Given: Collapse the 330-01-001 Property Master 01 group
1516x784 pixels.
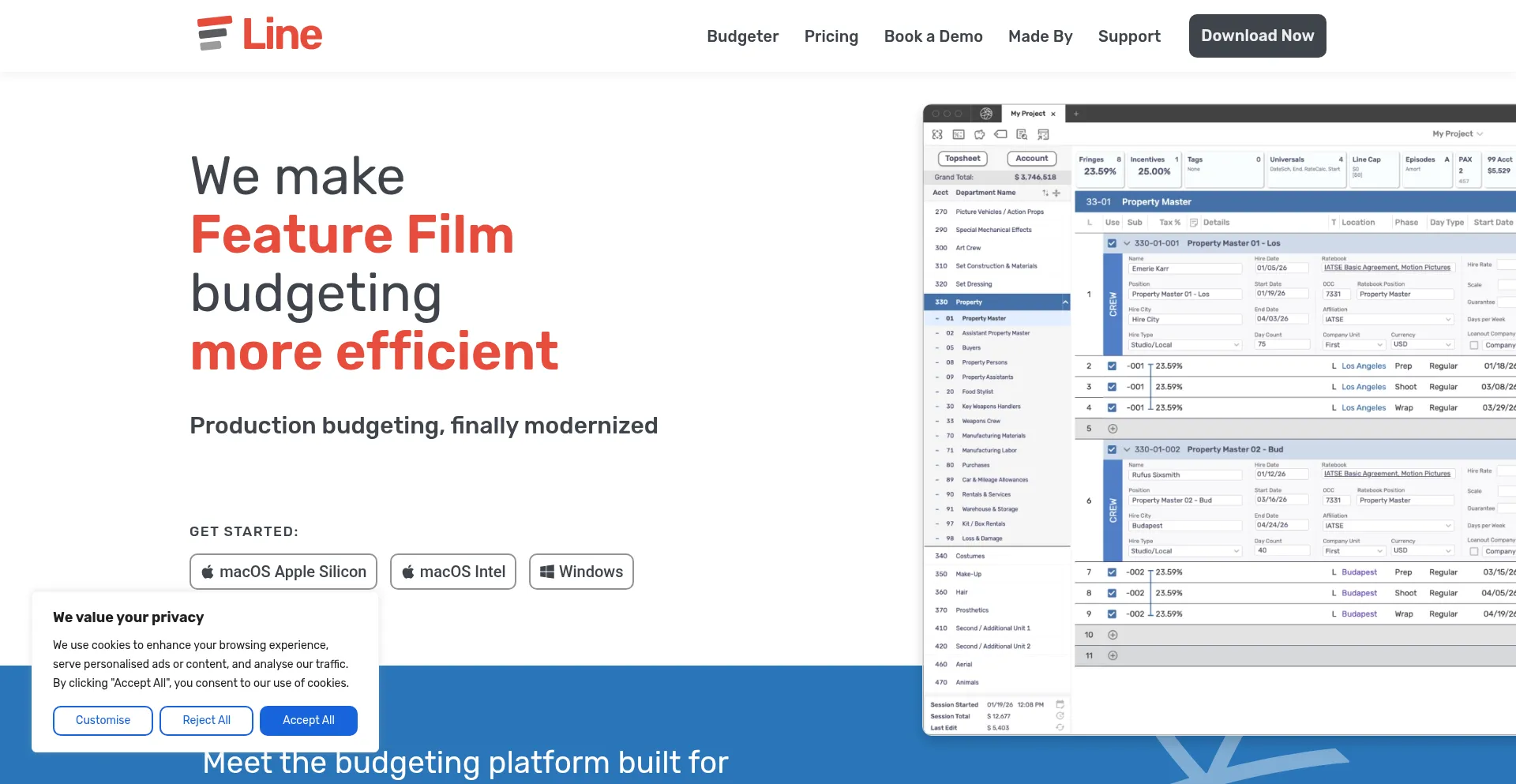Looking at the screenshot, I should click(1127, 243).
